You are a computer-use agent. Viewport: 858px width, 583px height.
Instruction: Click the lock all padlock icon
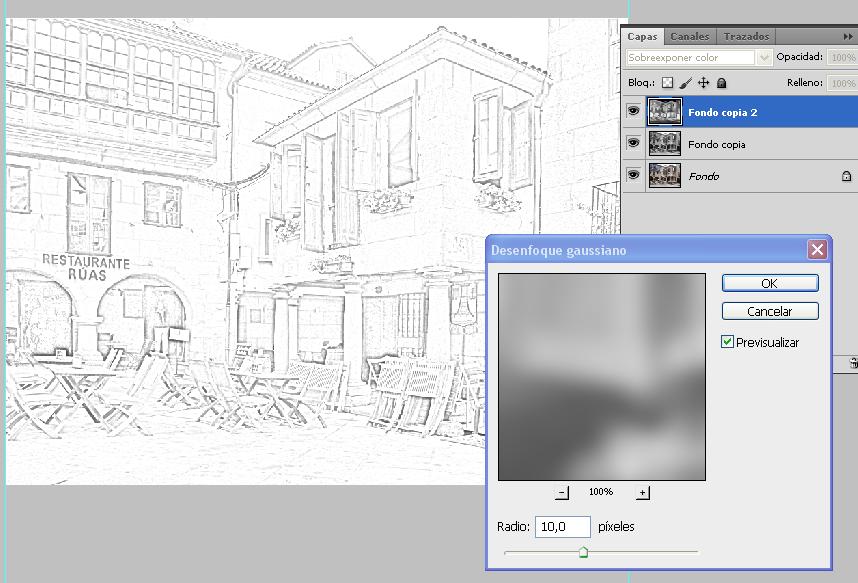click(721, 83)
